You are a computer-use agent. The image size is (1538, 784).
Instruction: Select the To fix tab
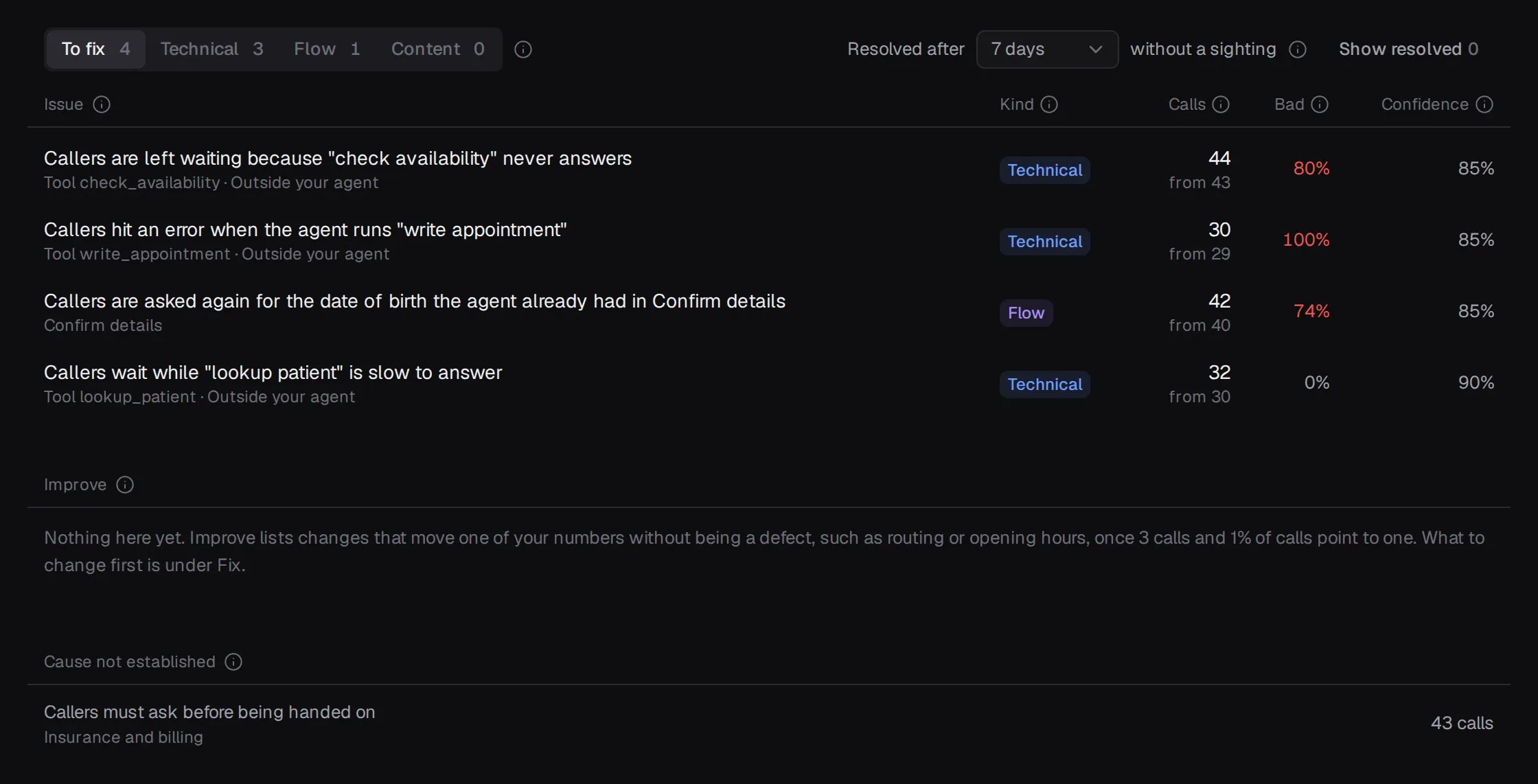[95, 49]
